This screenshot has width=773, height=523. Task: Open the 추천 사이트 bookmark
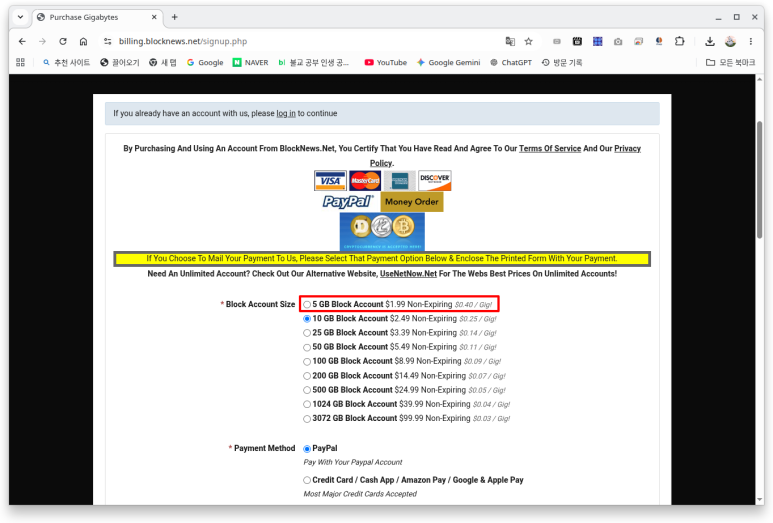click(x=66, y=63)
